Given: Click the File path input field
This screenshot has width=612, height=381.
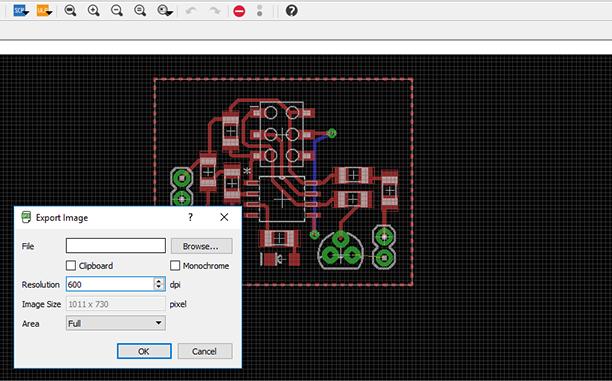Looking at the screenshot, I should 116,246.
